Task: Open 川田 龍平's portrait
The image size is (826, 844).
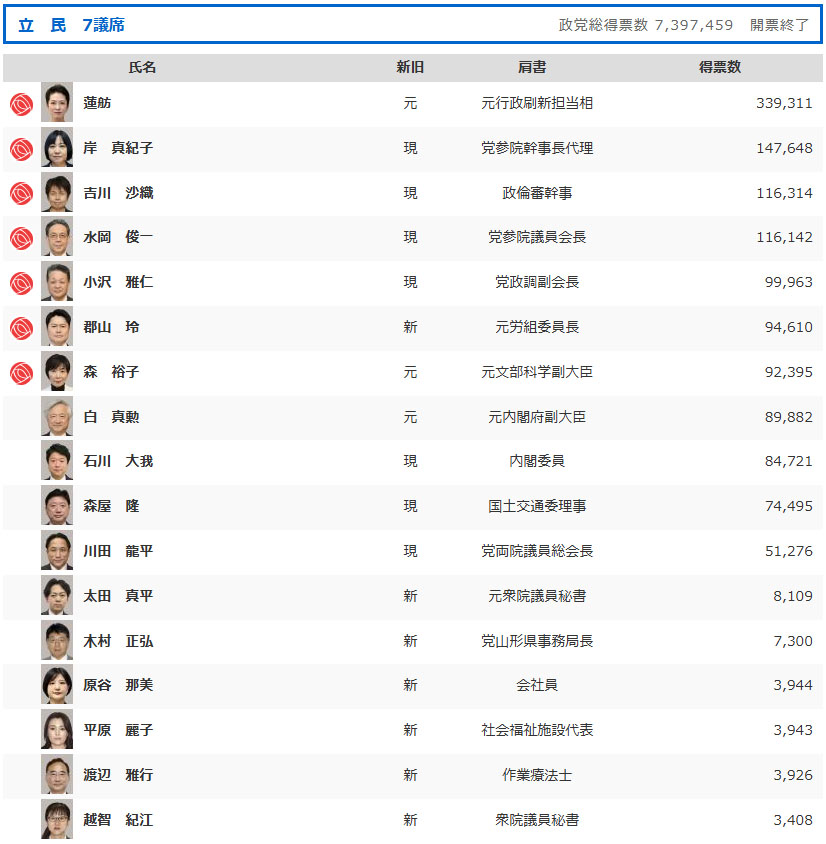Action: (x=57, y=551)
